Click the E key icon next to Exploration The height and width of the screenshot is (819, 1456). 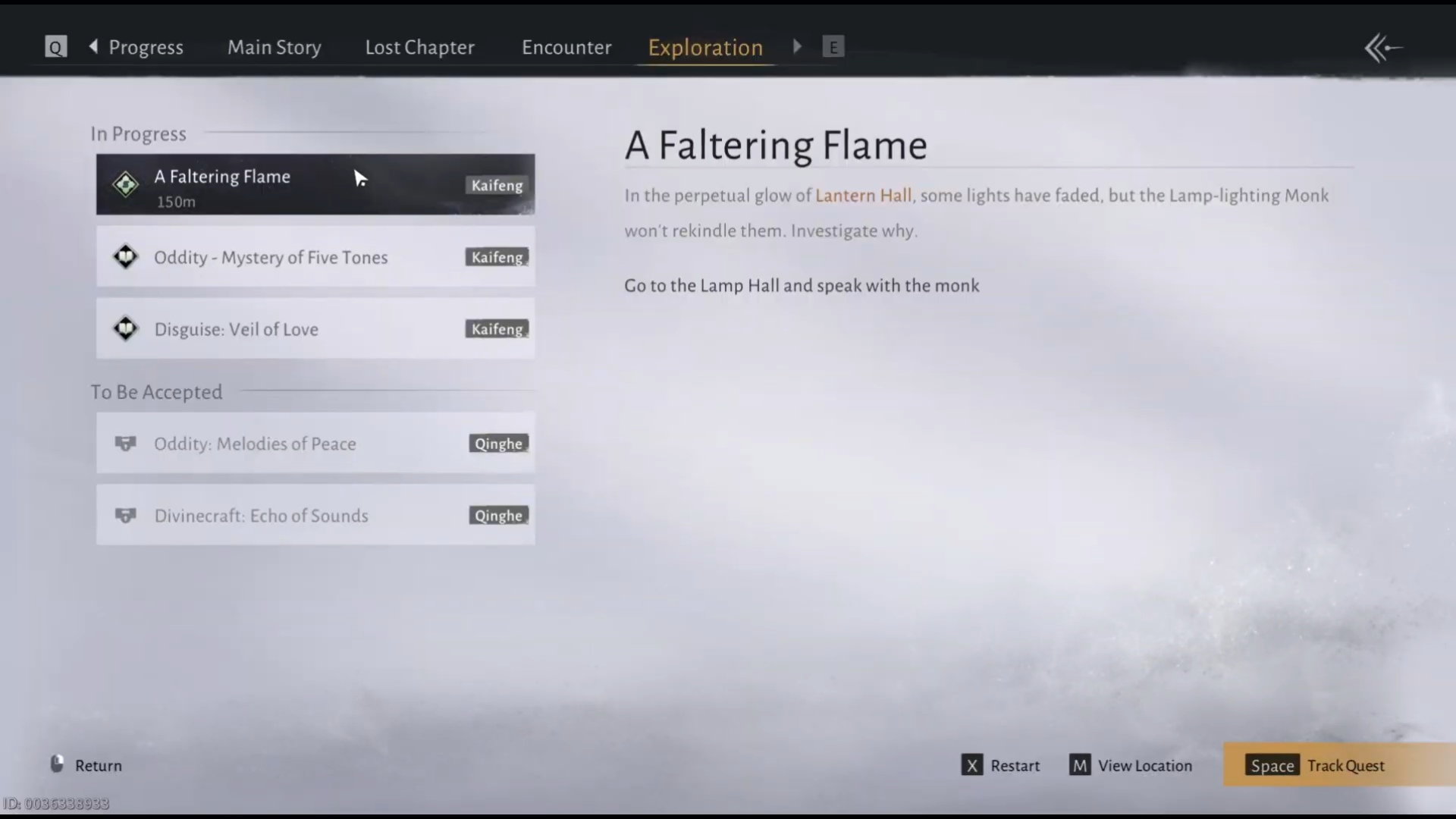(x=833, y=47)
